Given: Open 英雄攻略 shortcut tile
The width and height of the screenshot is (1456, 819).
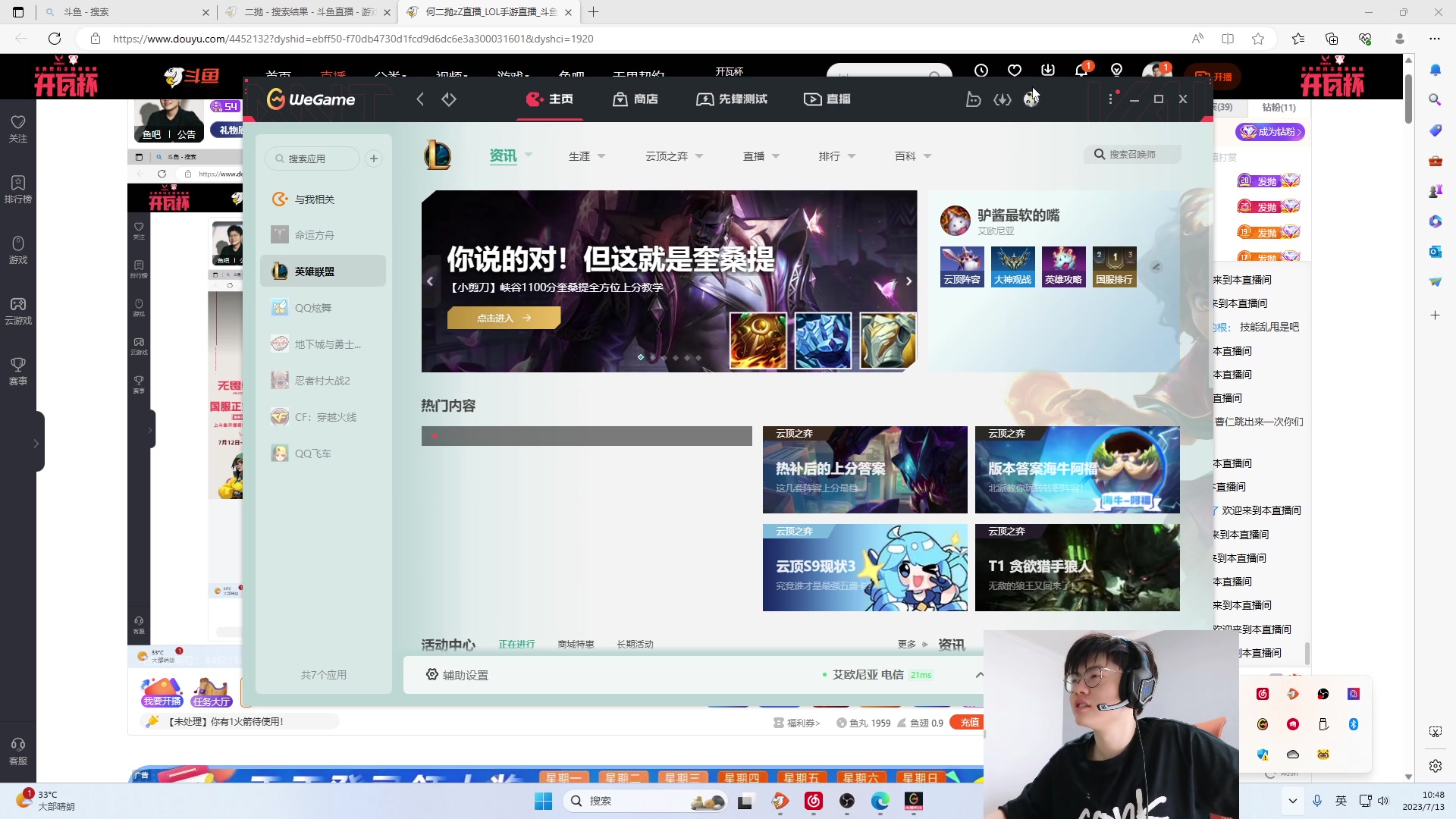Looking at the screenshot, I should 1063,267.
